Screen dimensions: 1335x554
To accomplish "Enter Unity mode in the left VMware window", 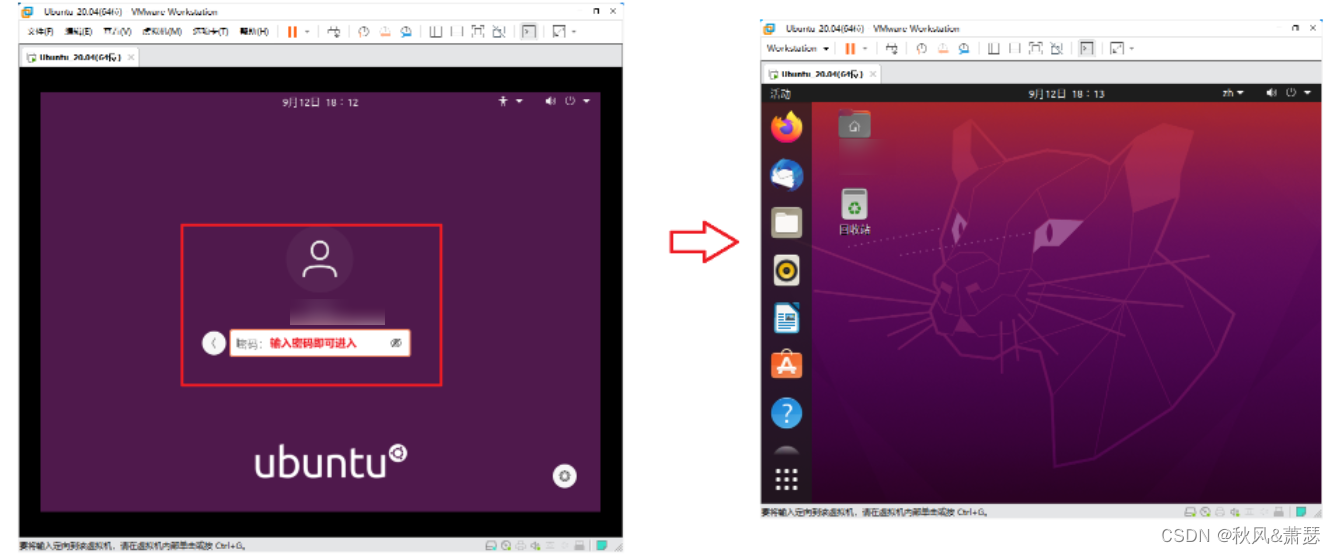I will coord(499,32).
